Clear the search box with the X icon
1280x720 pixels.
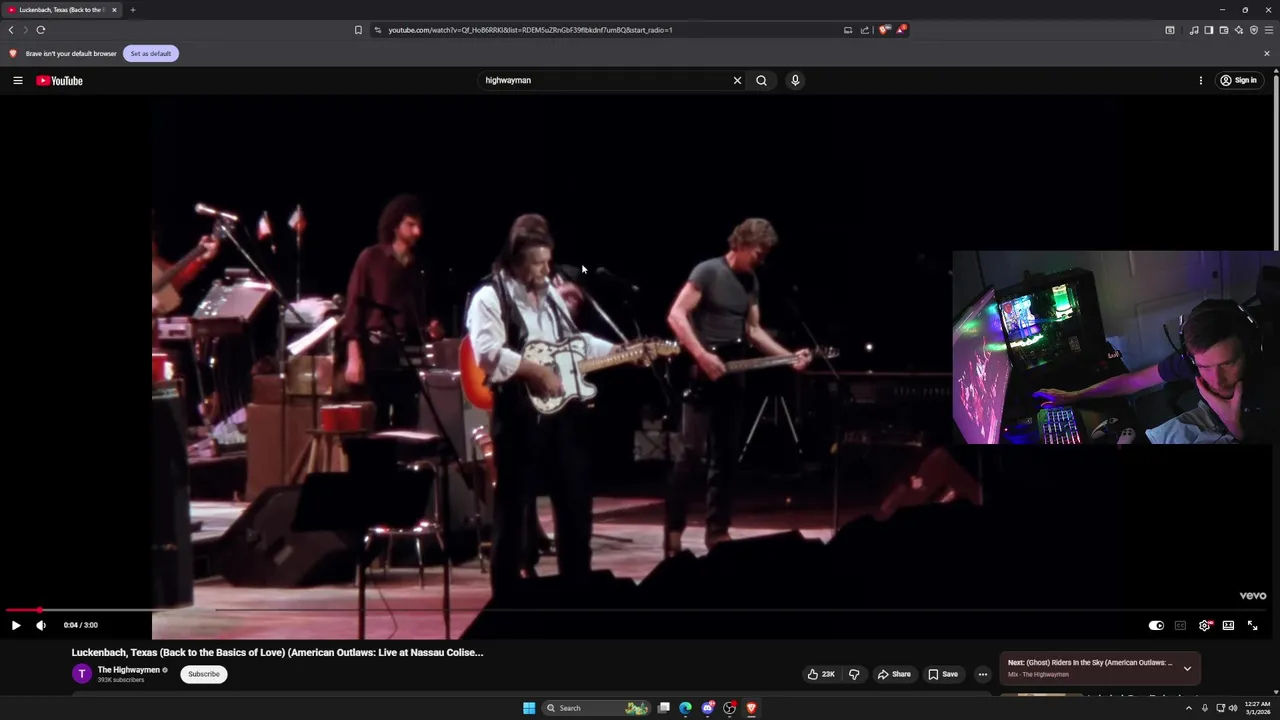[x=738, y=81]
